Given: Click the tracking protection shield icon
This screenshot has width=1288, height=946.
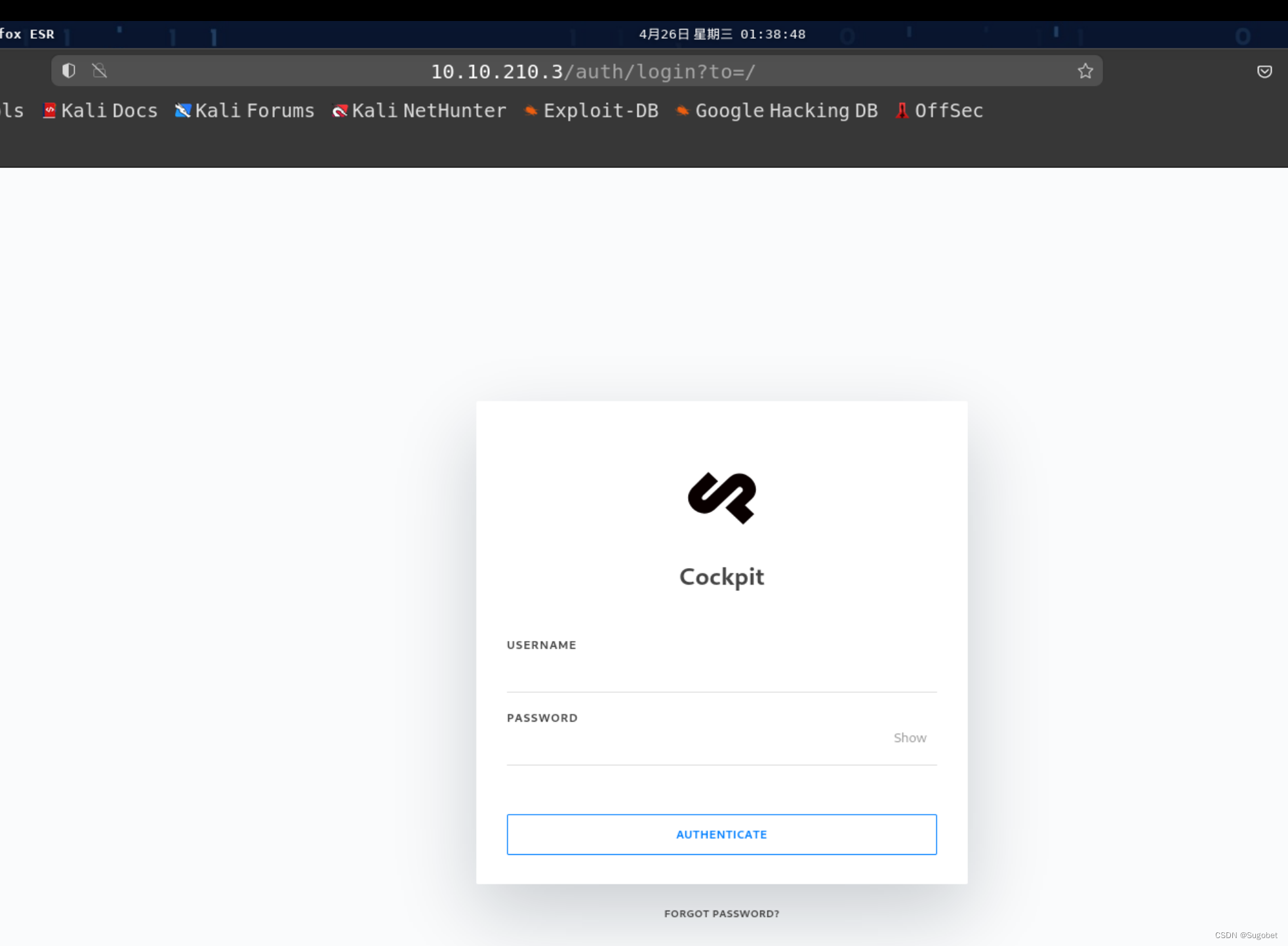Looking at the screenshot, I should [69, 71].
